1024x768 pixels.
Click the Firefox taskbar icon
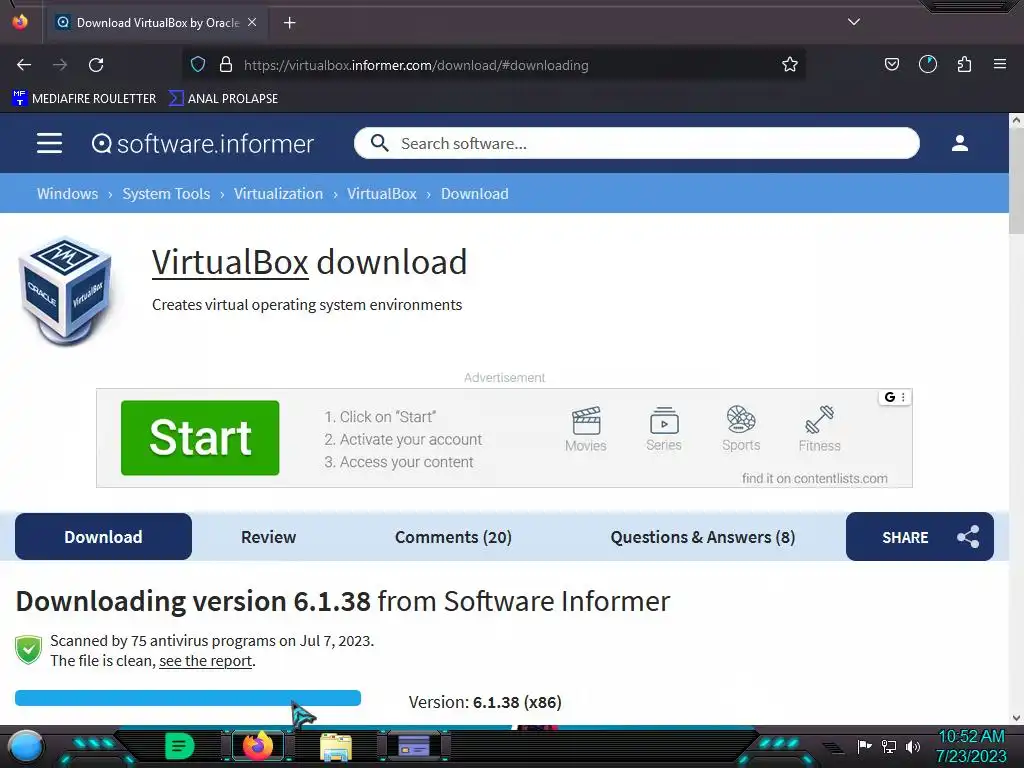257,746
